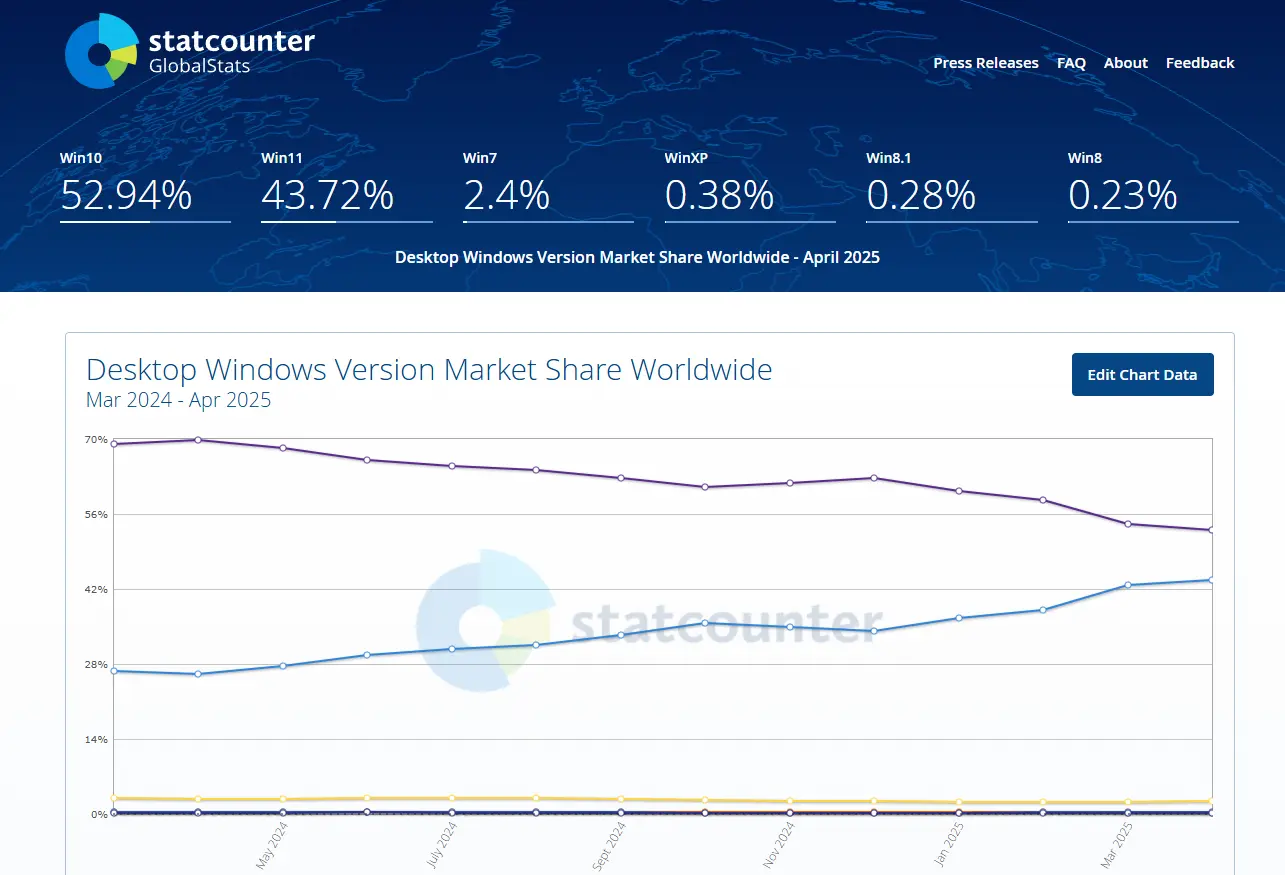Click purple Win10 line point above Mar 2025
This screenshot has width=1285, height=875.
coord(1128,524)
